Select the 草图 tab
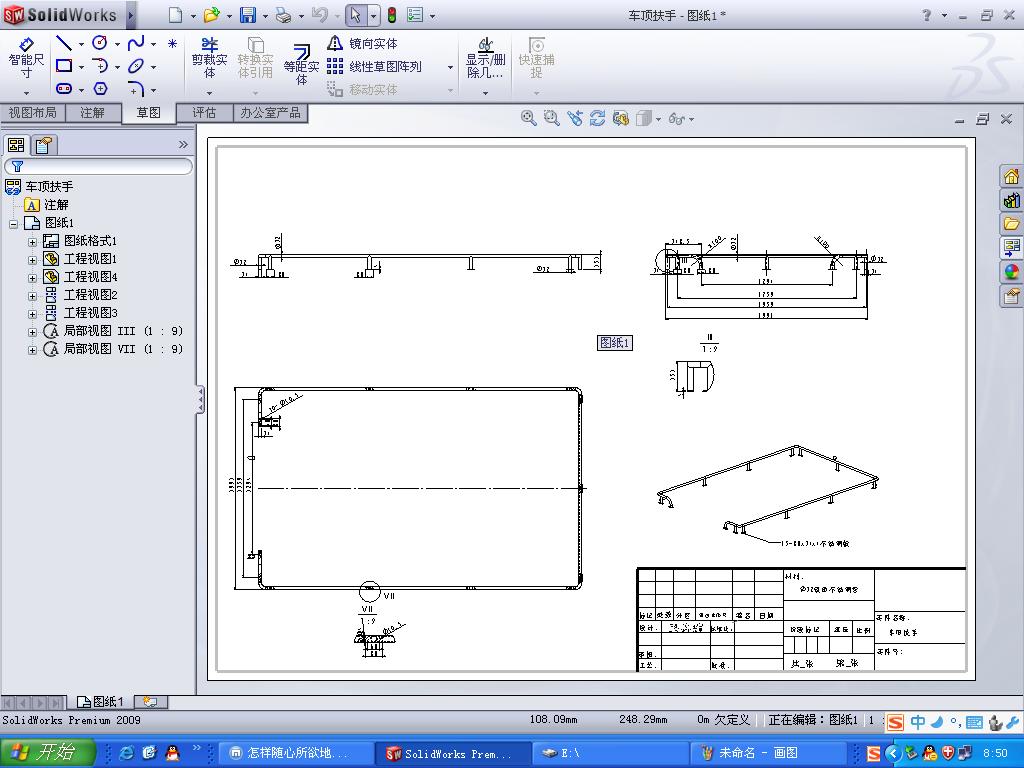The width and height of the screenshot is (1024, 768). [149, 113]
